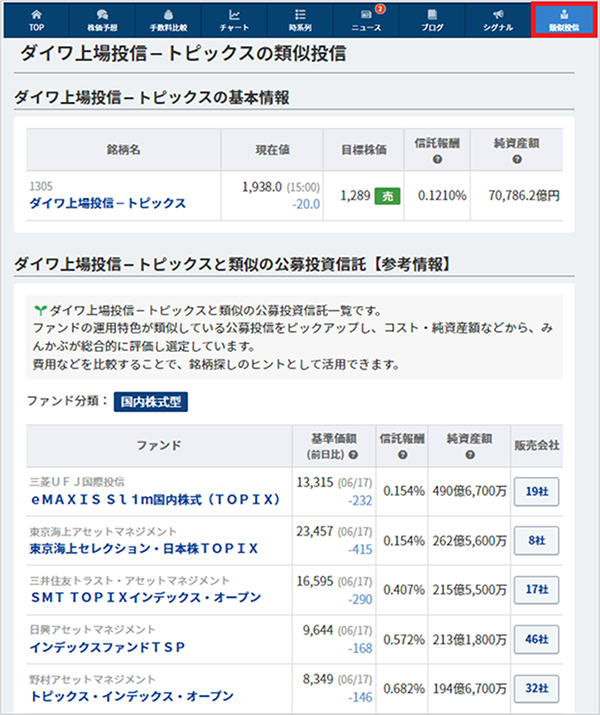Go to the チャート tab
The image size is (600, 715).
point(234,21)
